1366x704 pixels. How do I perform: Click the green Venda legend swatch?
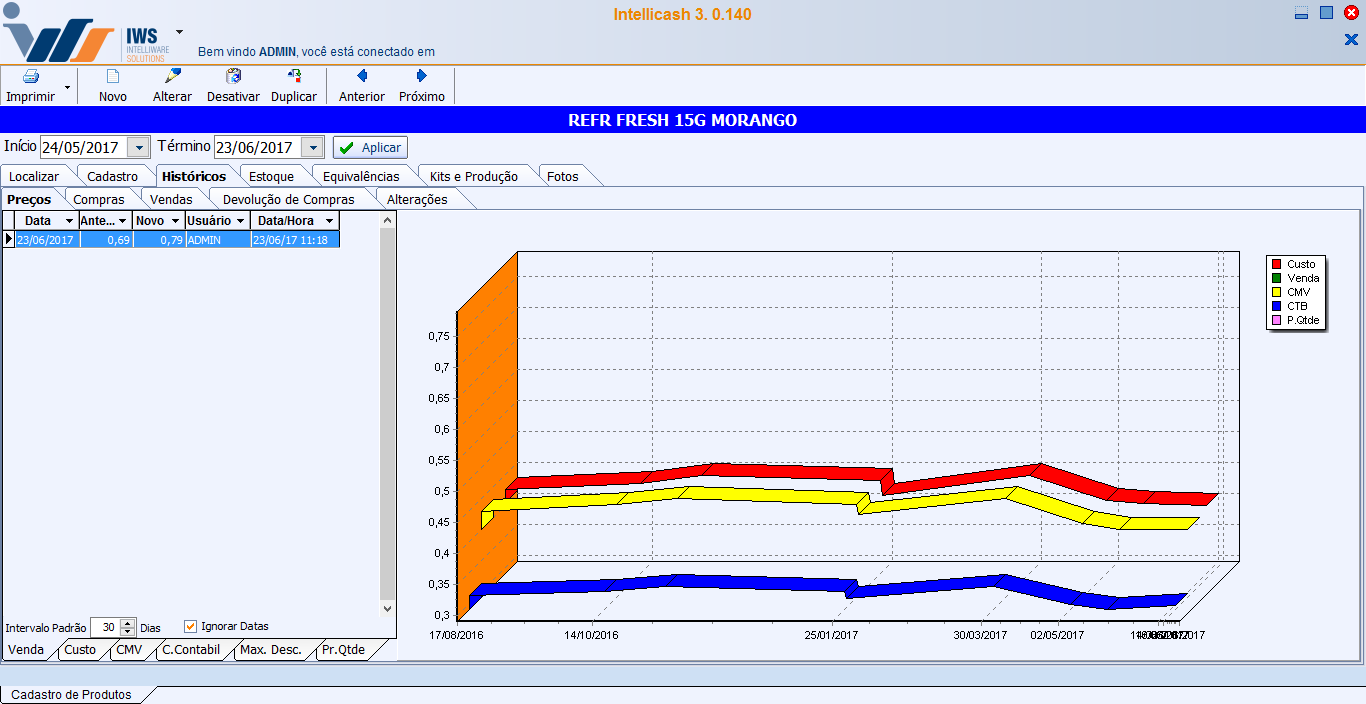1276,278
